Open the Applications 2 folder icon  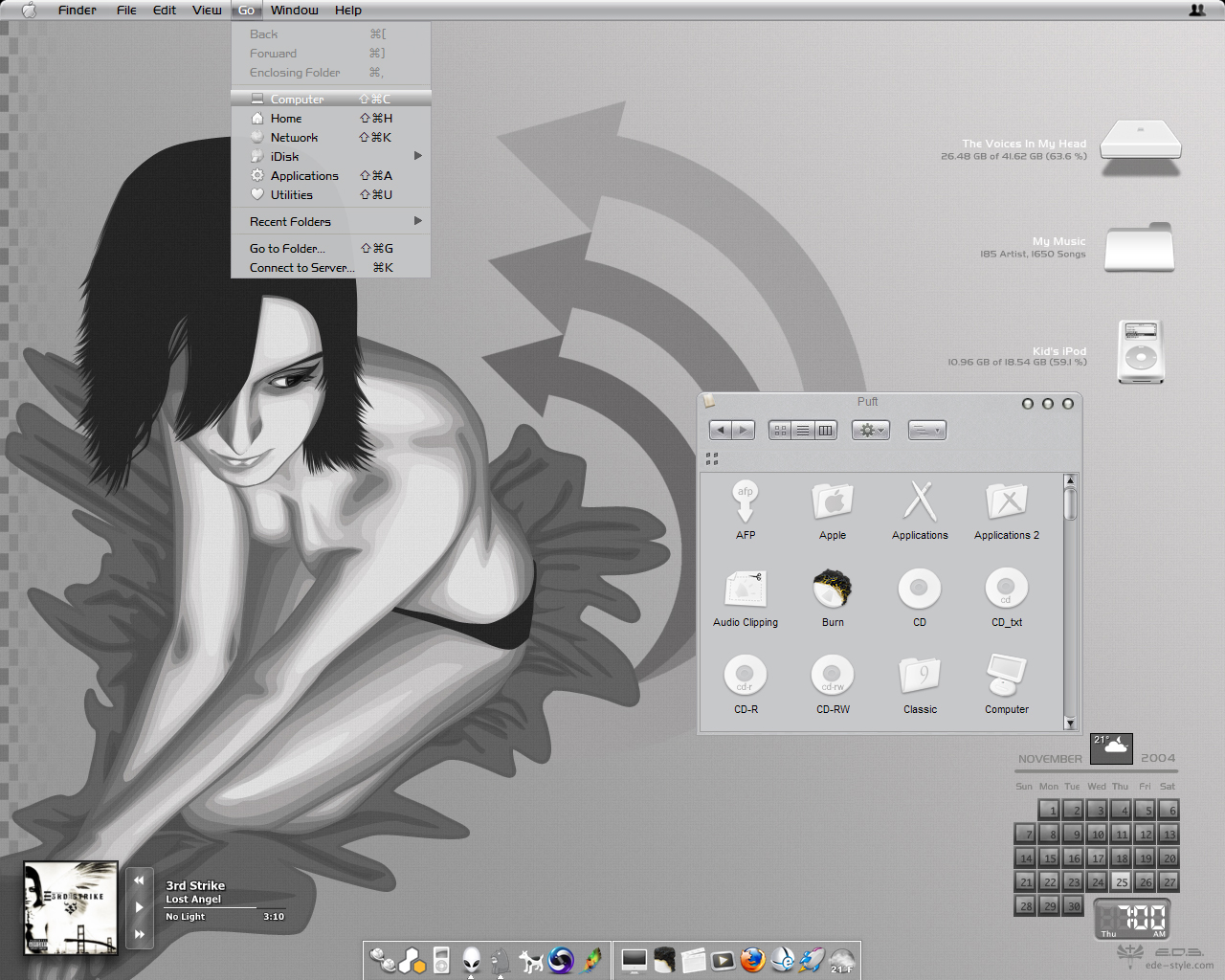coord(1007,501)
